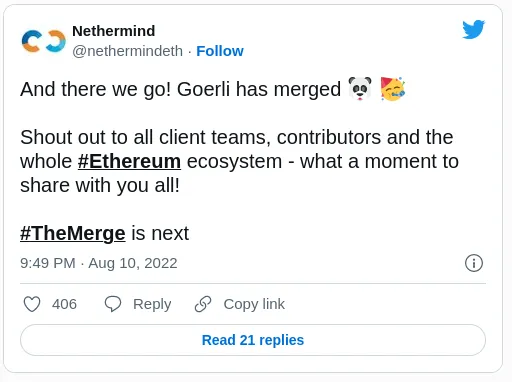This screenshot has height=382, width=512.
Task: Open the 9:49 PM timestamp
Action: click(48, 263)
